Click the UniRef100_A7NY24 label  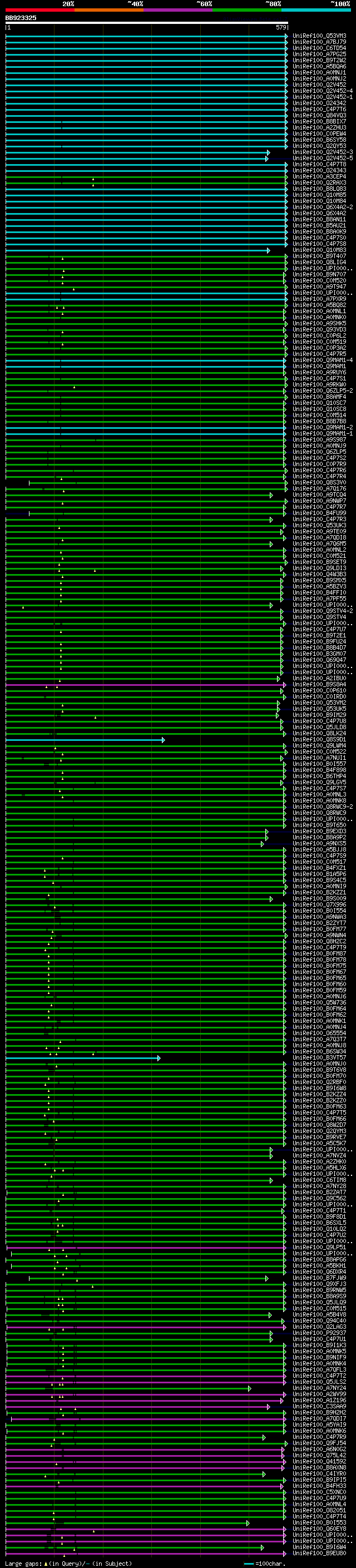pyautogui.click(x=319, y=1388)
